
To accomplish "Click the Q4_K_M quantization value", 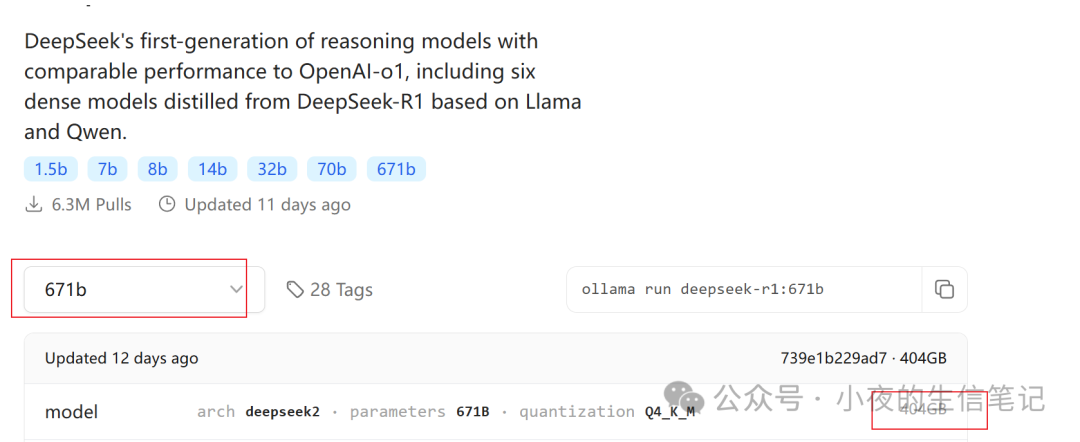I will point(669,412).
